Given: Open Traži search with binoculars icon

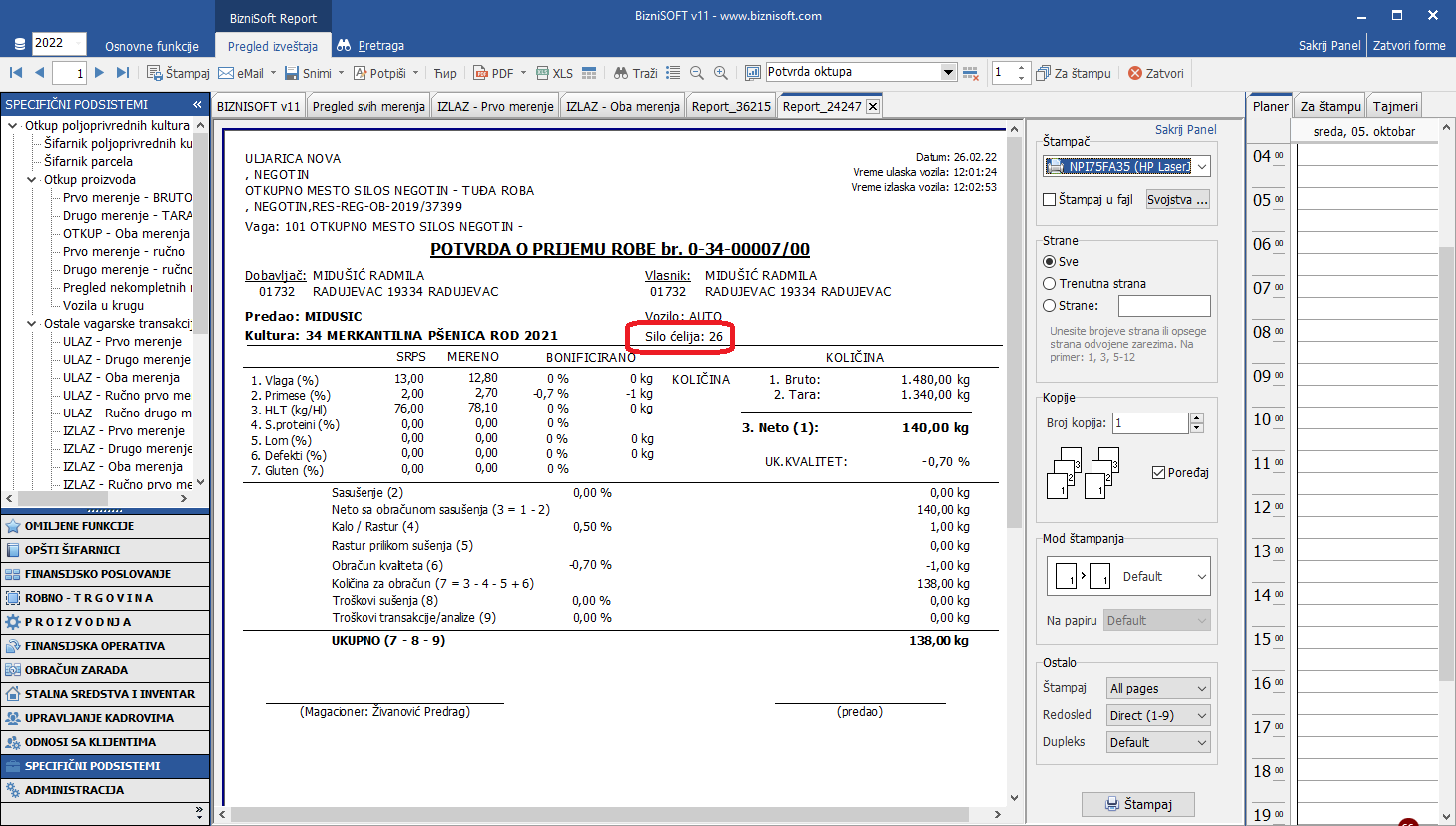Looking at the screenshot, I should point(635,73).
